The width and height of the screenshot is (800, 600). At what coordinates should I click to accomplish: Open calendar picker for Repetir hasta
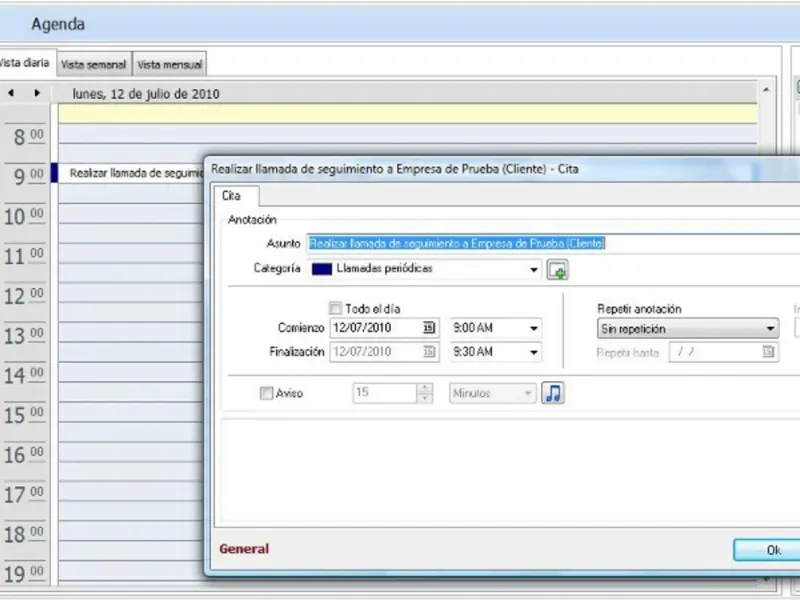coord(768,352)
